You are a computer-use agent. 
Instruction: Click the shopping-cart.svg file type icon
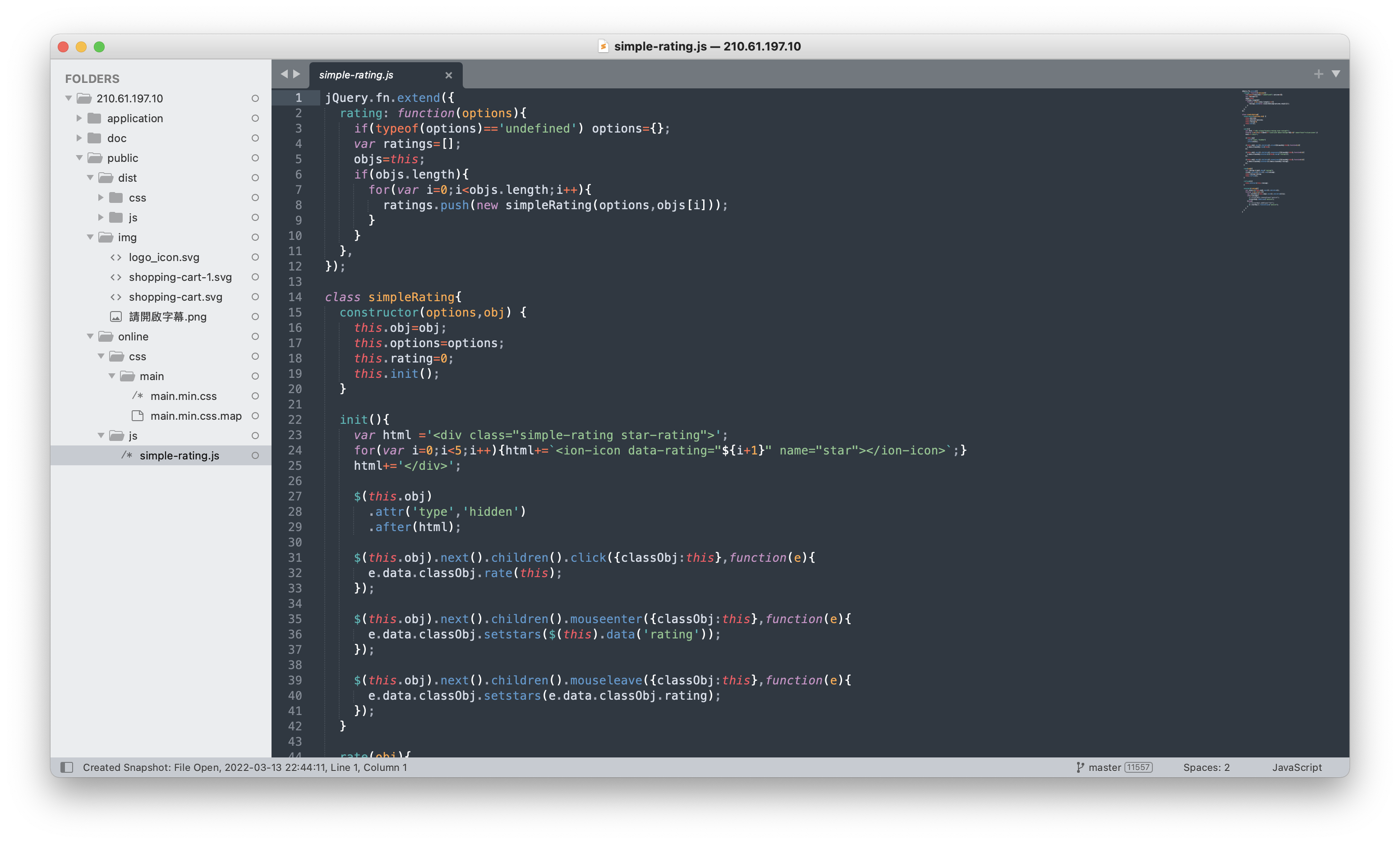pyautogui.click(x=116, y=297)
